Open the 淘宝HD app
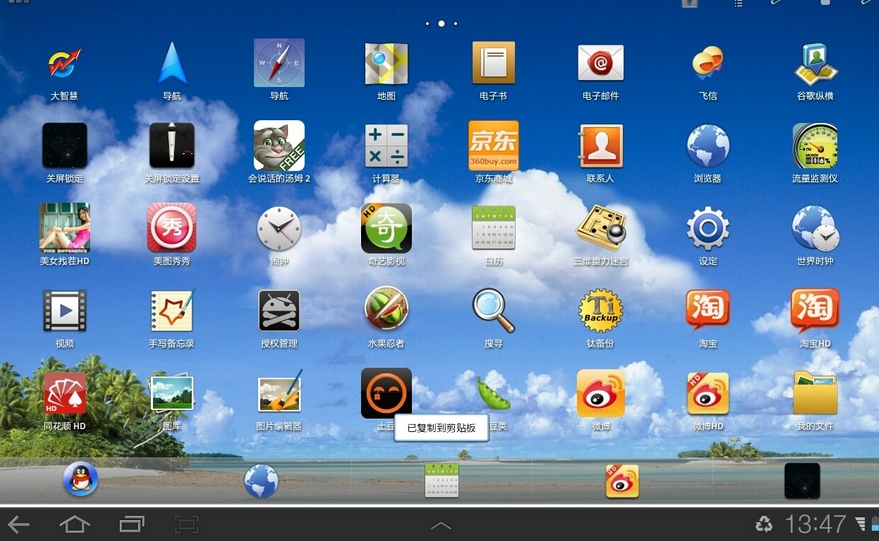 click(x=815, y=309)
